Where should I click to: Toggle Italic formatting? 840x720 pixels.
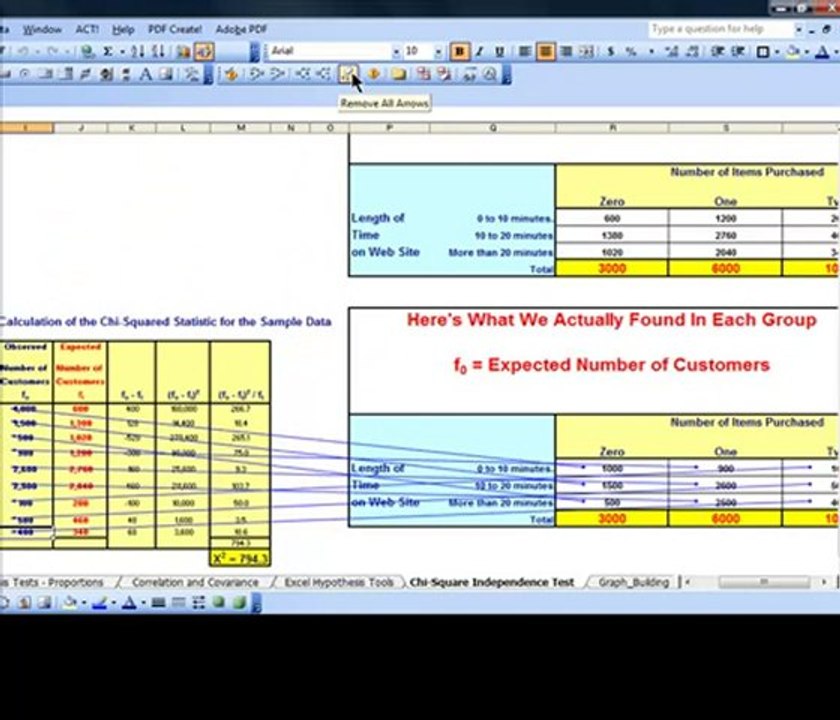tap(479, 51)
